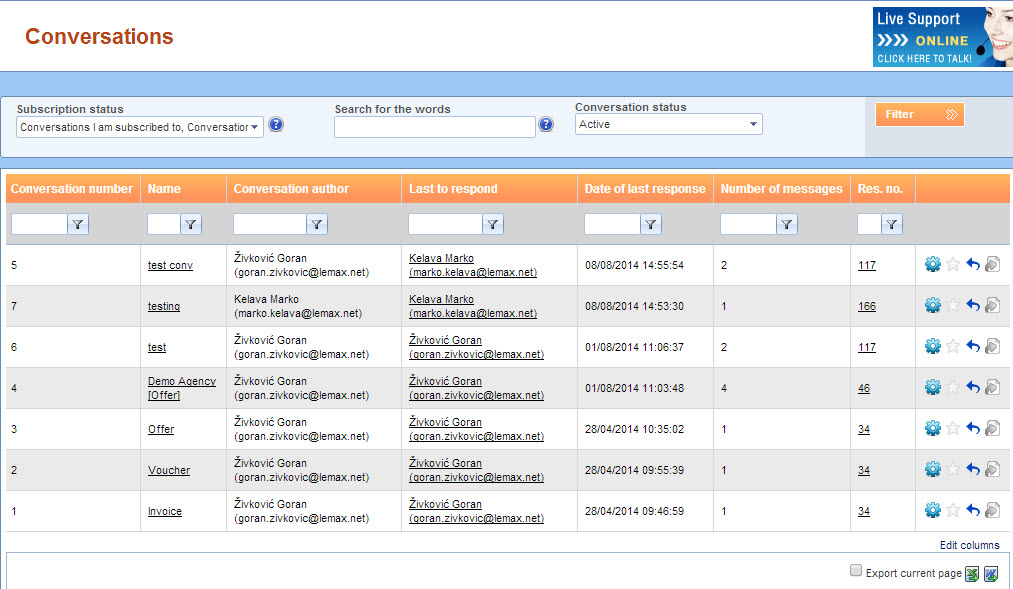The height and width of the screenshot is (589, 1013).
Task: Star the Voucher conversation
Action: 953,469
